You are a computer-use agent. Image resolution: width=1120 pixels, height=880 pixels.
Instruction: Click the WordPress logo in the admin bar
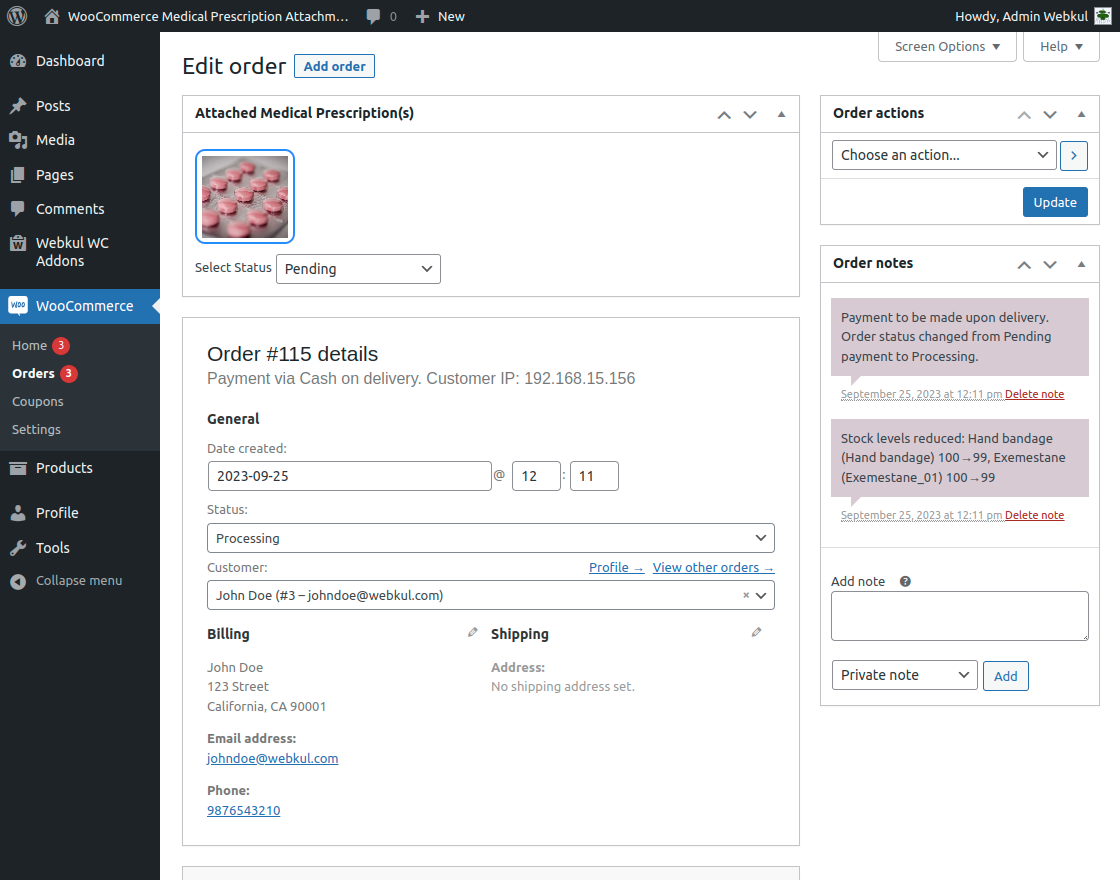click(16, 16)
